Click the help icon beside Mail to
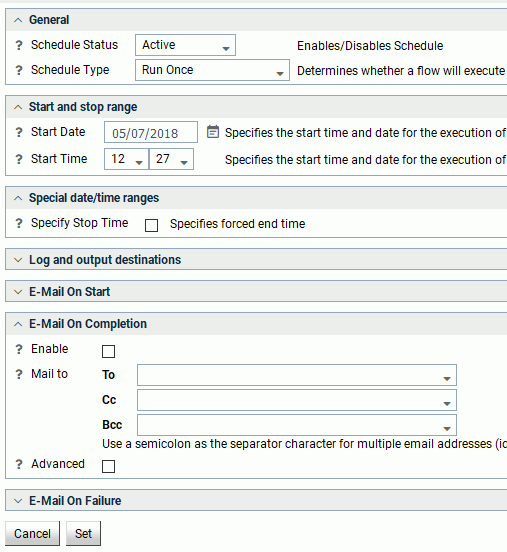Image resolution: width=507 pixels, height=552 pixels. pyautogui.click(x=19, y=374)
